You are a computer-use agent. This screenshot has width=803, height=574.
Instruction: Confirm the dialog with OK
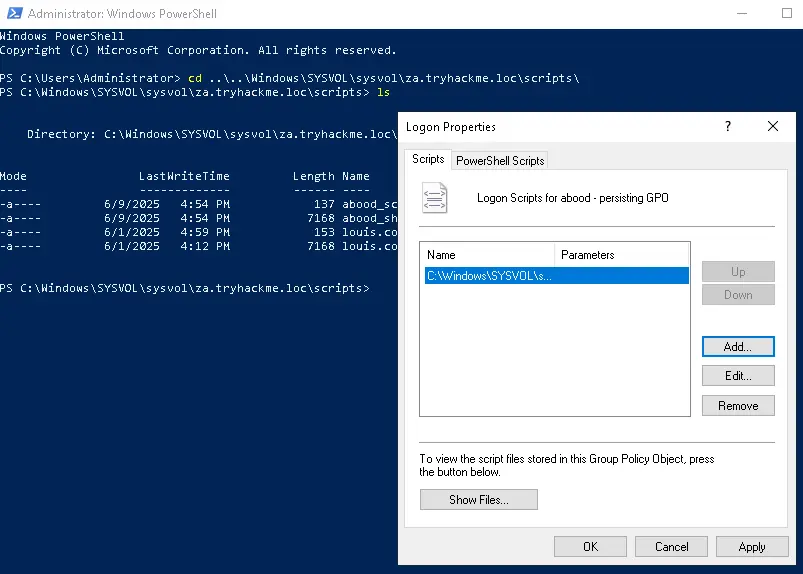tap(590, 547)
